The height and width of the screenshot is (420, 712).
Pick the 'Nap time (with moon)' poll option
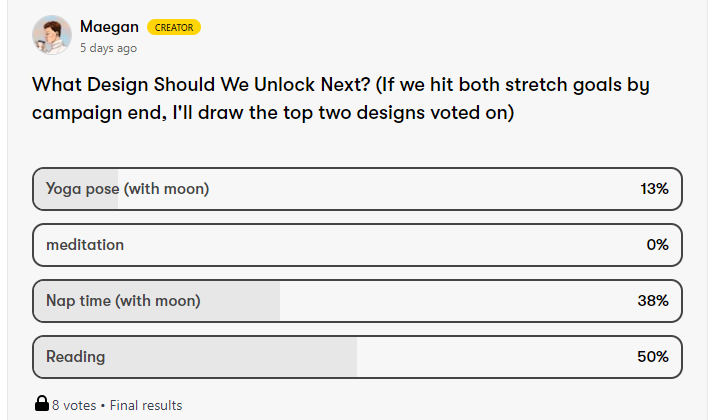tap(123, 301)
